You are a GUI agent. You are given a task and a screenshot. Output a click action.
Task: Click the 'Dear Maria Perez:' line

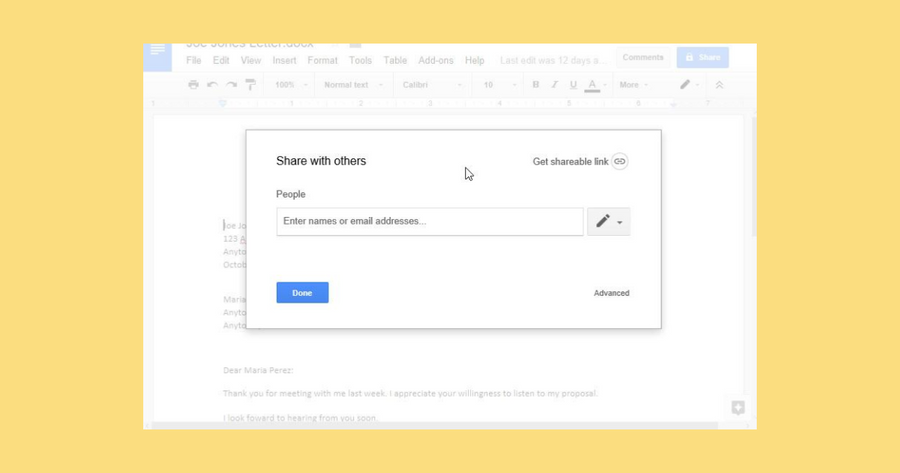tap(258, 370)
